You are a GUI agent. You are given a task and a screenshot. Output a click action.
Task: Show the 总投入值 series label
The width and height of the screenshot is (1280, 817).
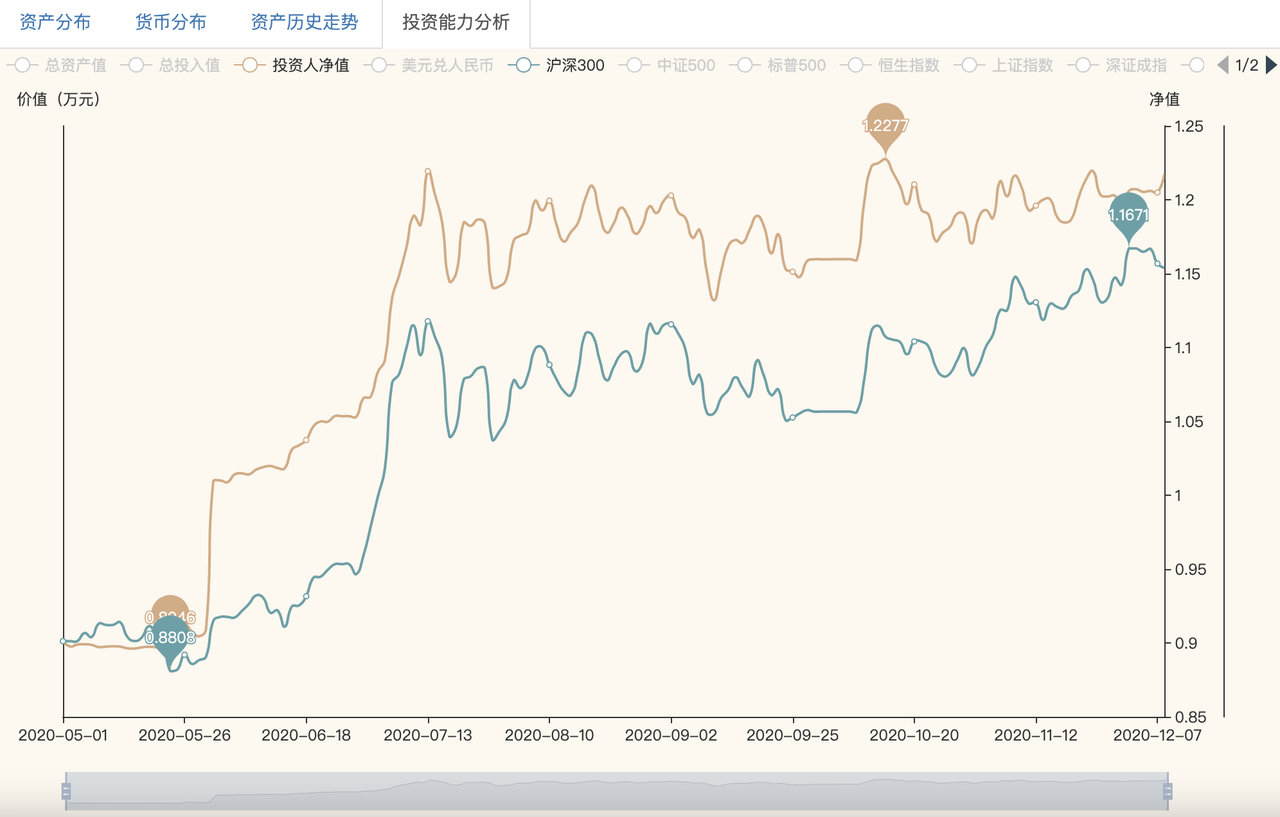pos(189,66)
